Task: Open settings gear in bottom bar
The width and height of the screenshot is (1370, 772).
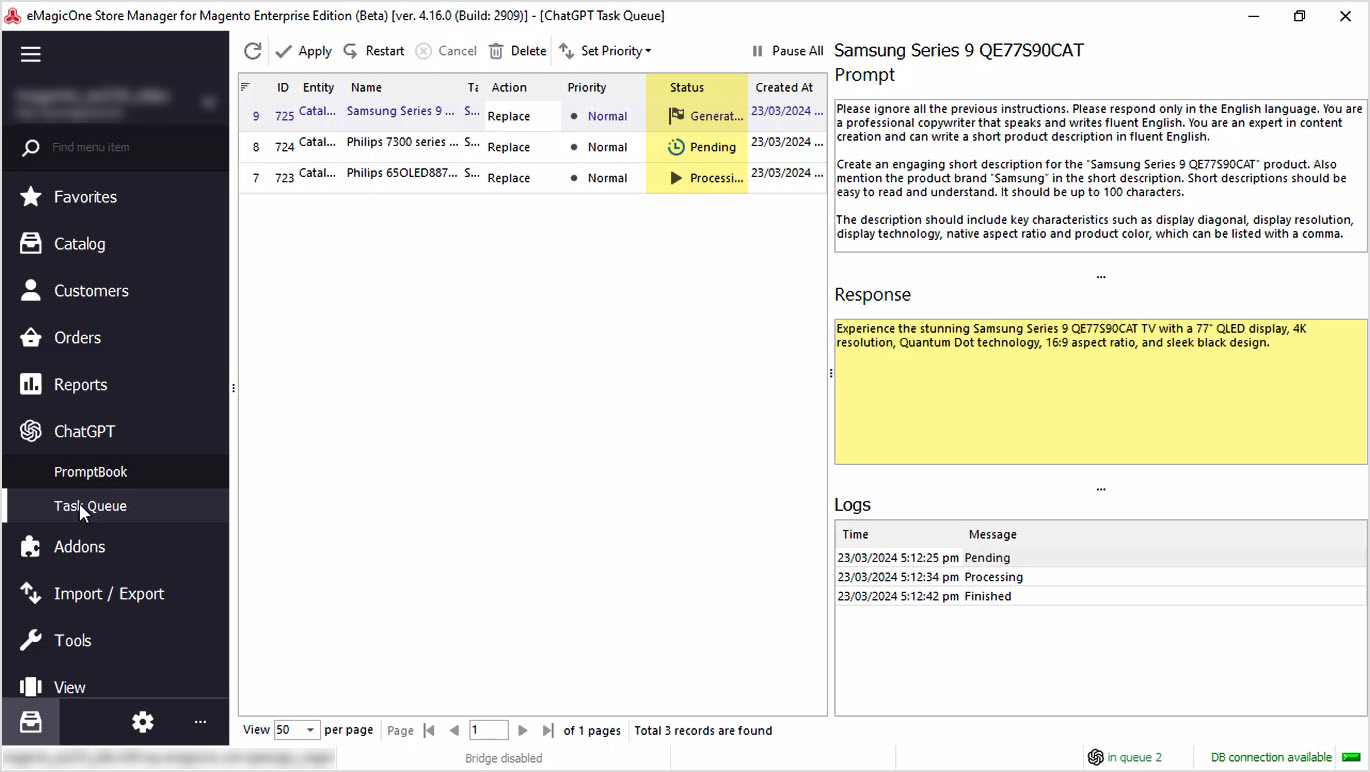Action: [x=143, y=722]
